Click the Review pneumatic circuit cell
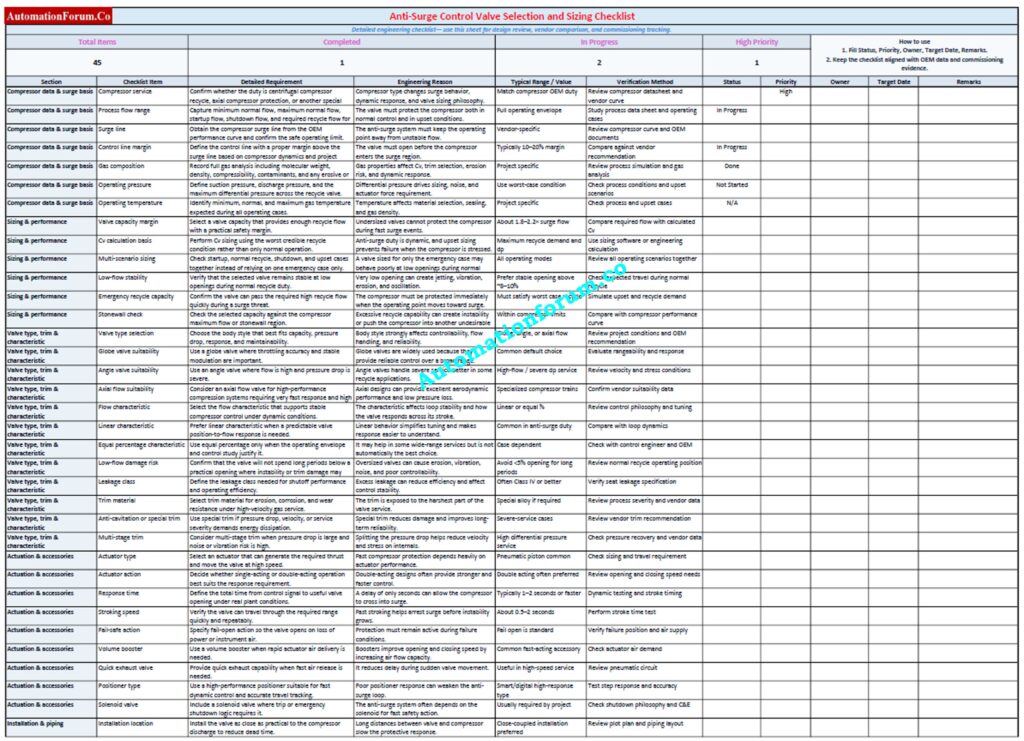The image size is (1024, 741). click(645, 672)
